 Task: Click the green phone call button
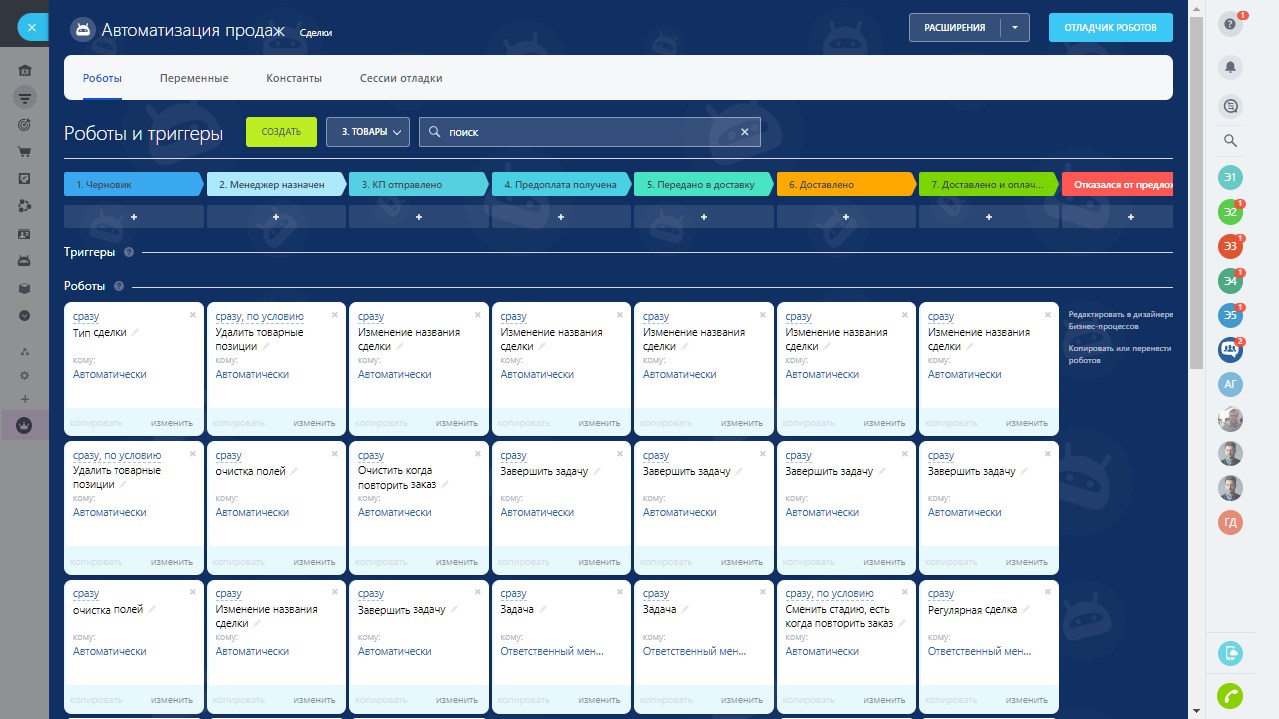point(1231,695)
